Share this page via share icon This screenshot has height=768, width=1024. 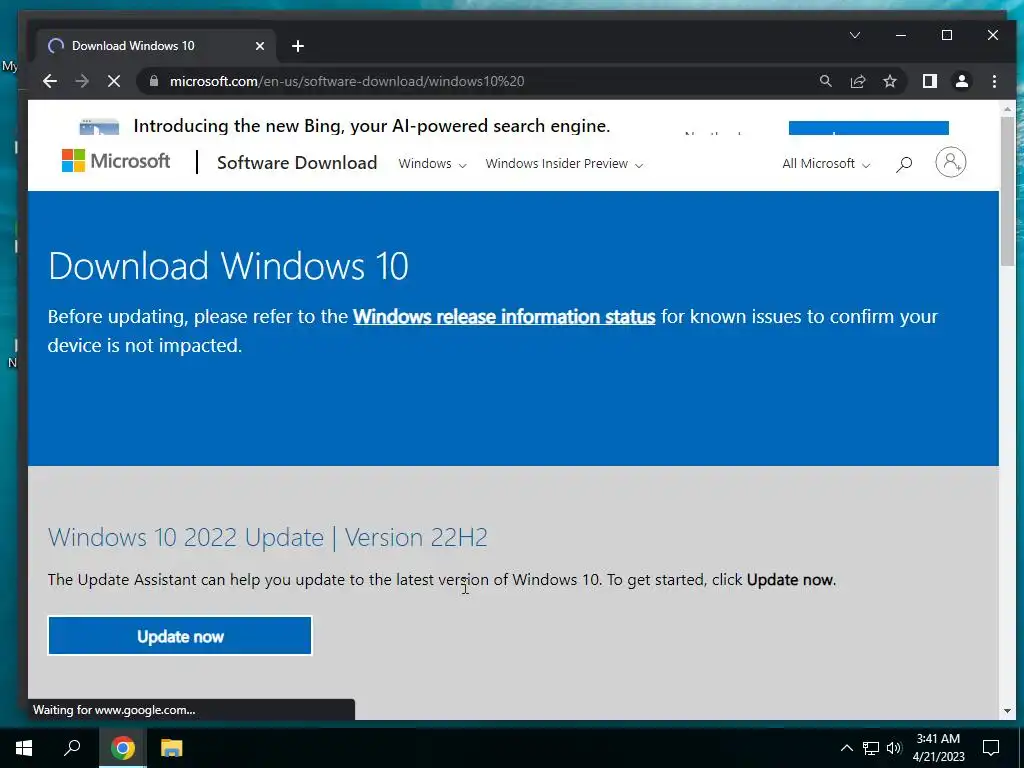click(x=857, y=81)
